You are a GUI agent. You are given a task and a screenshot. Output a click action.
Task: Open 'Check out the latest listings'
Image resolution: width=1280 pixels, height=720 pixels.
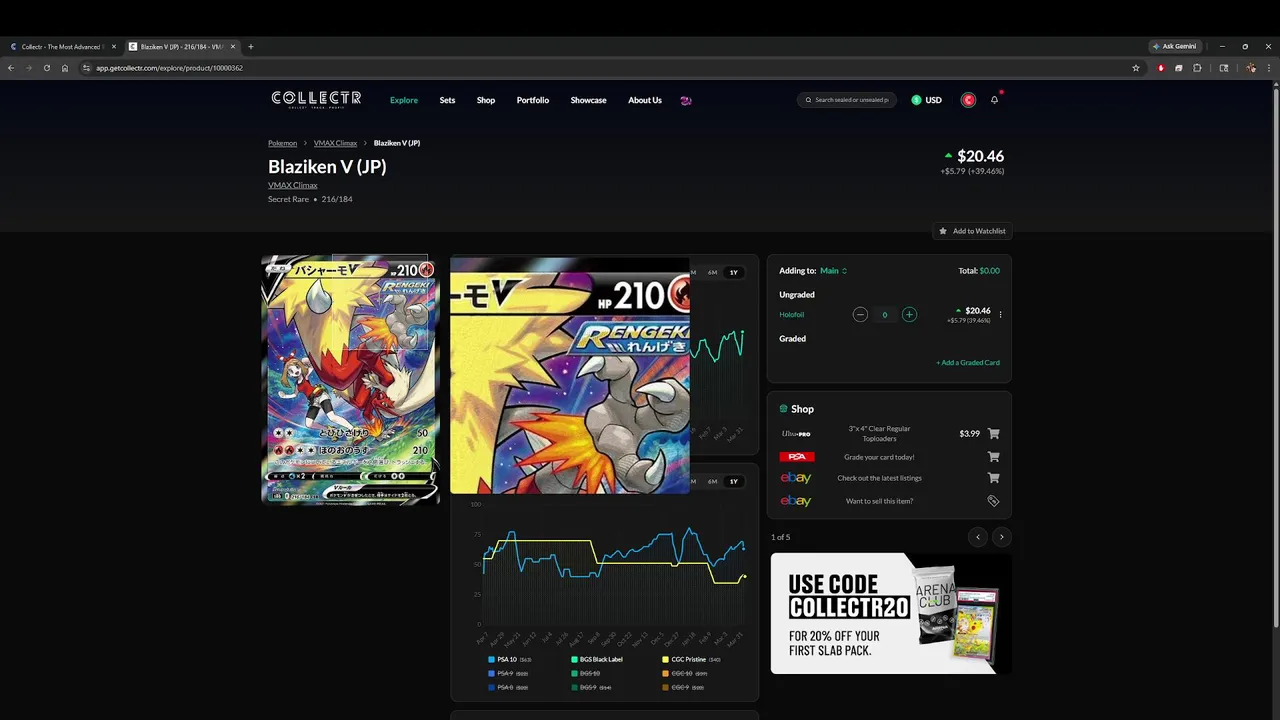point(879,478)
